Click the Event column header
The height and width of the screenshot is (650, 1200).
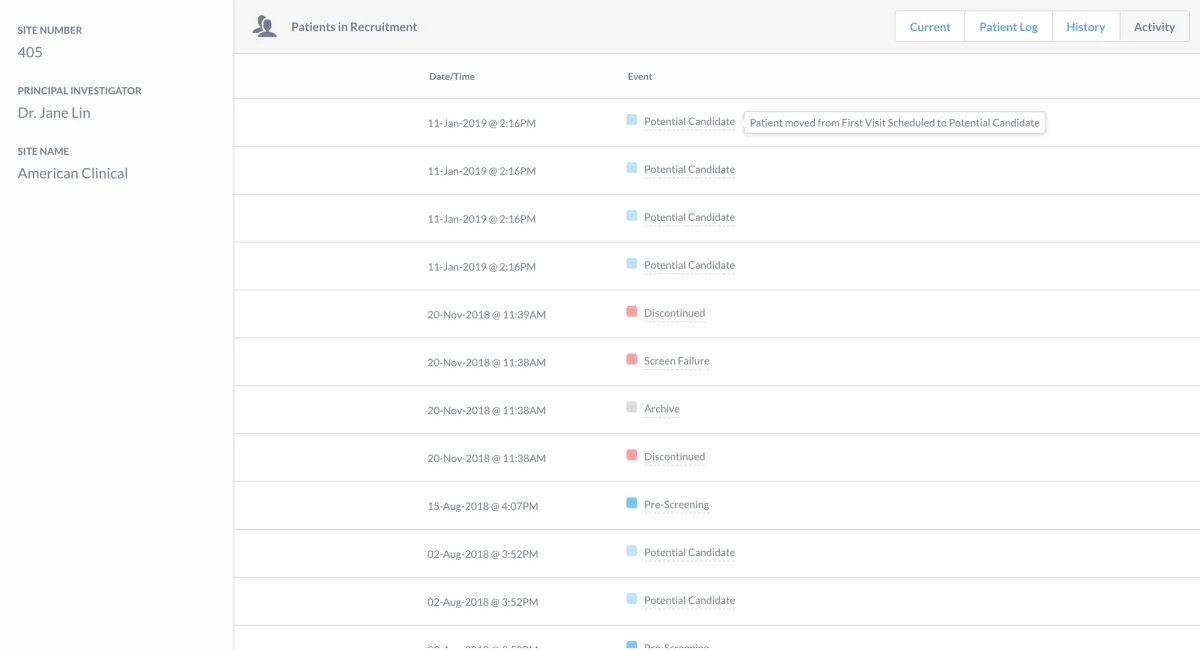[x=639, y=76]
